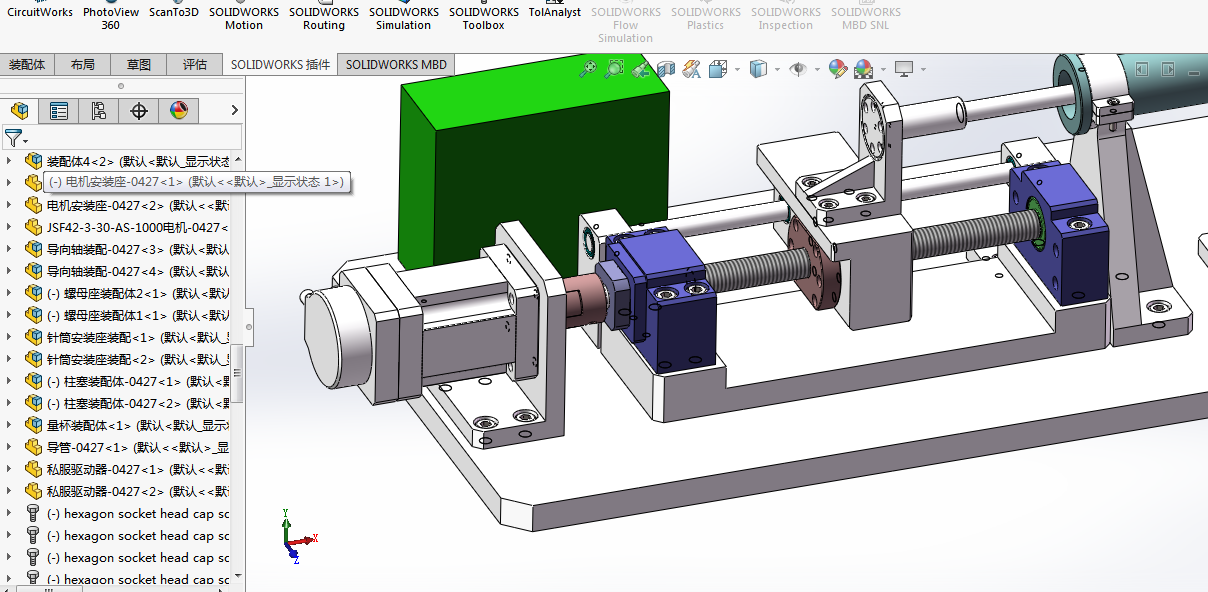Toggle the TolAnalyst add-in
The width and height of the screenshot is (1208, 592).
tap(555, 12)
